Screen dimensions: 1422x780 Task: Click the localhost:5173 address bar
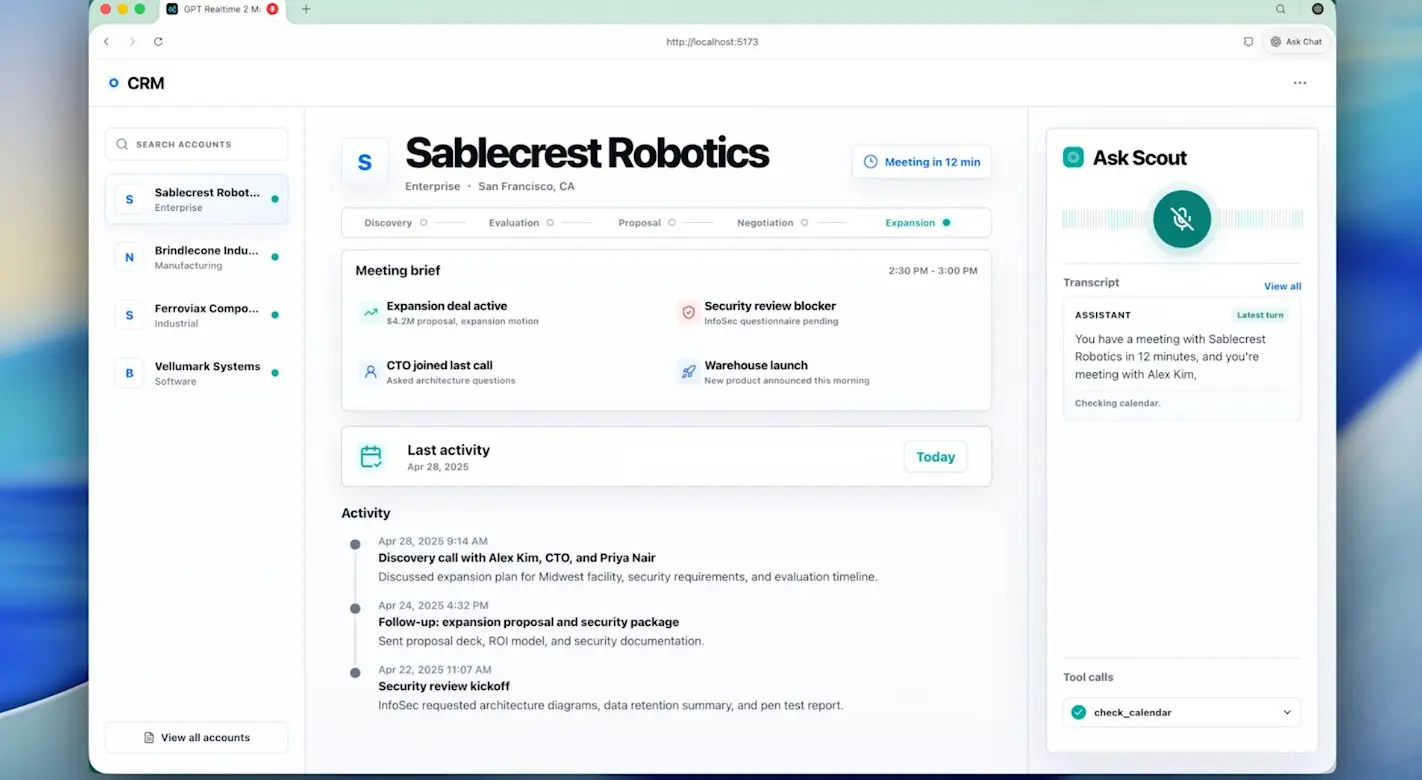tap(712, 42)
